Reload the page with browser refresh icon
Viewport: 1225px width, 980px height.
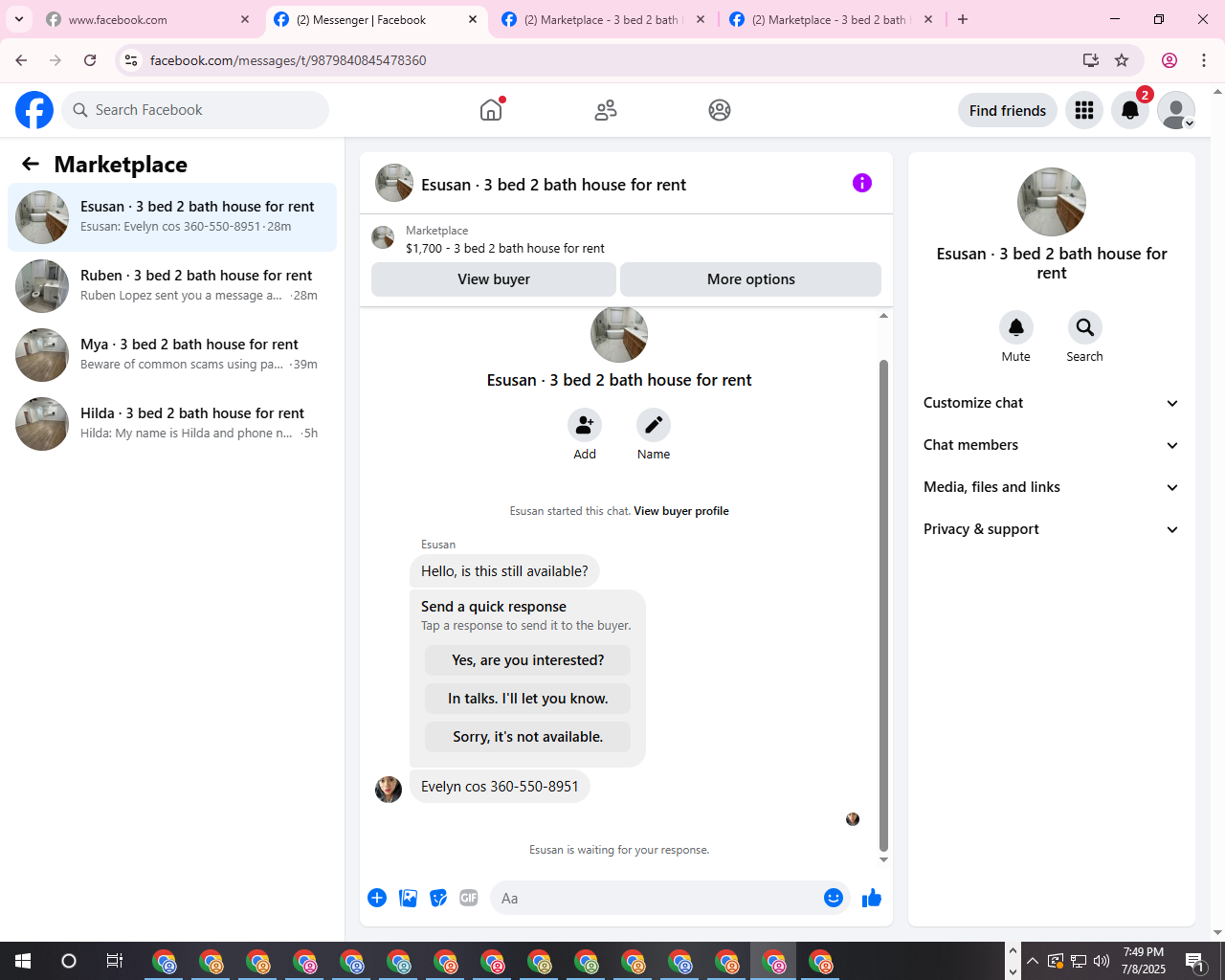point(90,60)
